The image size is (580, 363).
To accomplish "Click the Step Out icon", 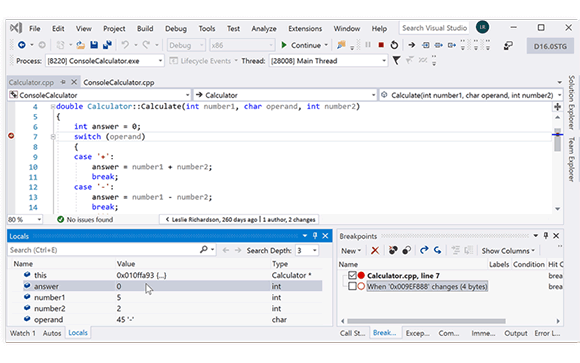I will 452,45.
